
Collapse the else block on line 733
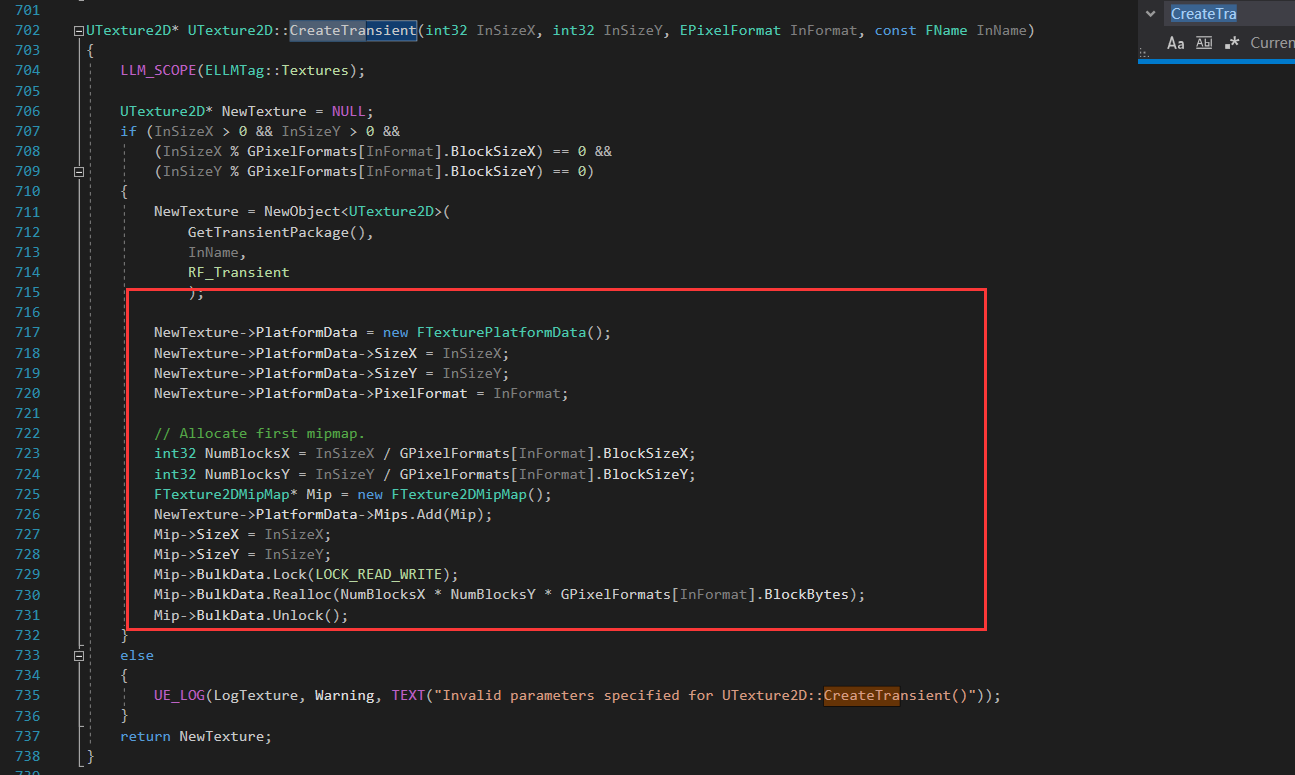click(x=78, y=655)
